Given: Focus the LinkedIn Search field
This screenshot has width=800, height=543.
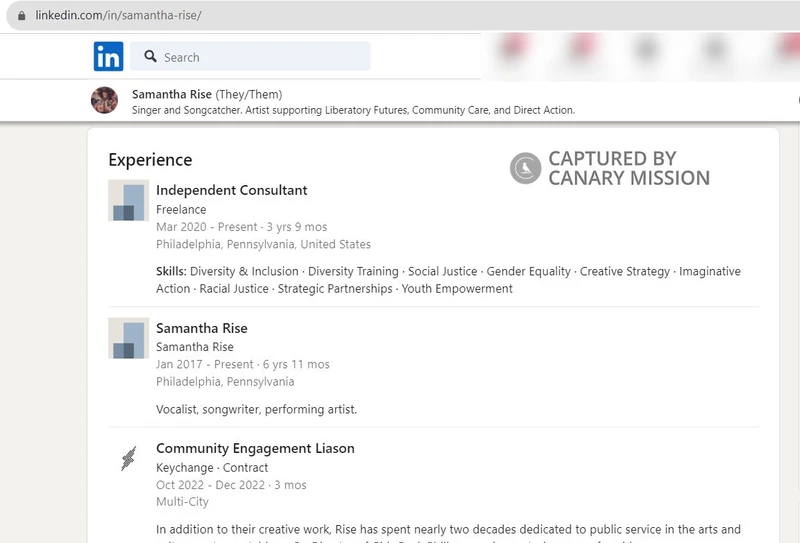Looking at the screenshot, I should pos(250,56).
